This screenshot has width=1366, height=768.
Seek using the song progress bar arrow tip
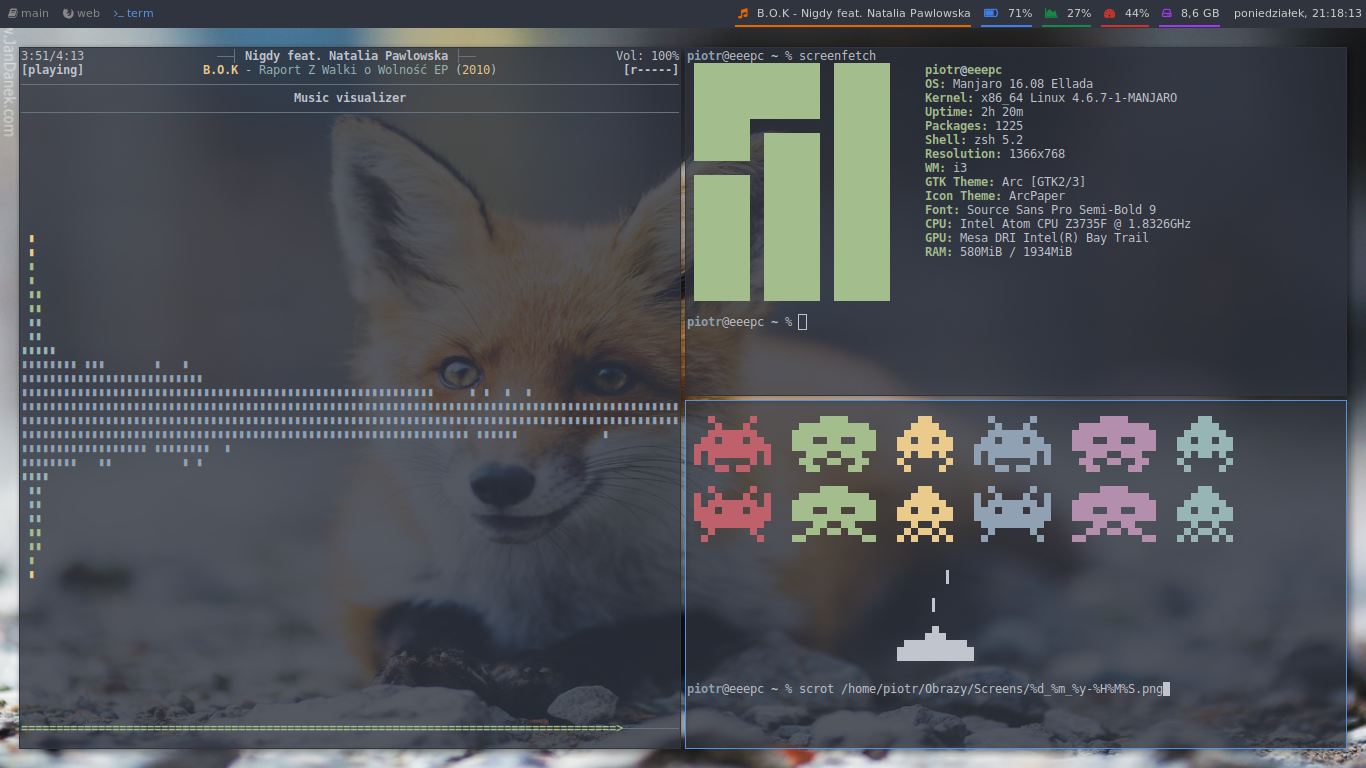pos(620,728)
